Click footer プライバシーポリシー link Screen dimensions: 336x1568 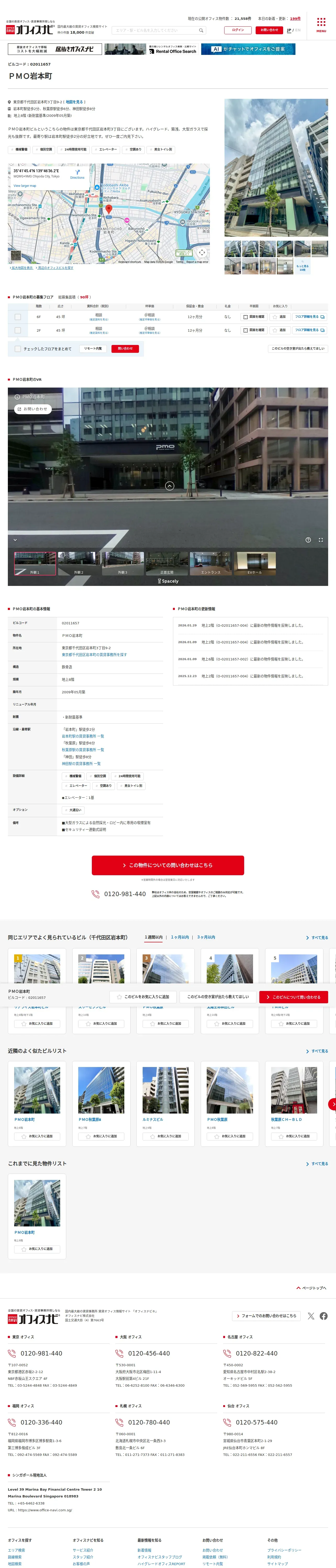click(284, 1550)
